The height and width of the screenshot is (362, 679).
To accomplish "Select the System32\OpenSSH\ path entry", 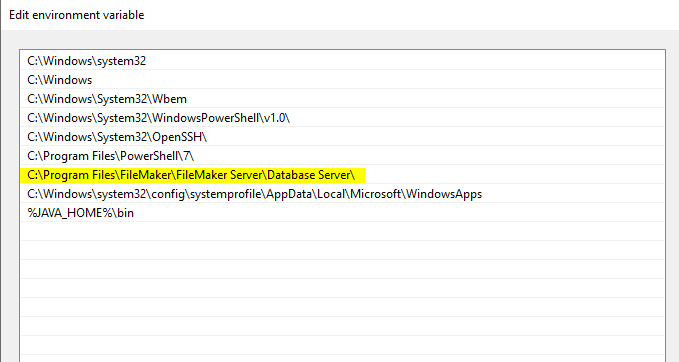I will [x=342, y=137].
